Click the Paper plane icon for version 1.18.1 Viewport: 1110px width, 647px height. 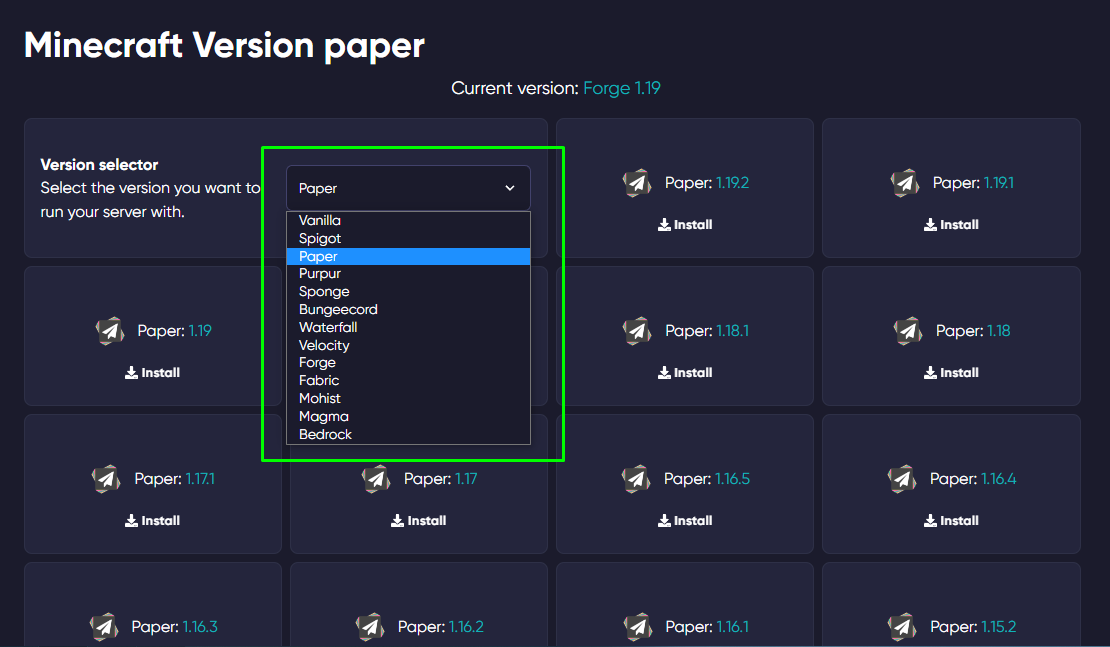click(x=637, y=331)
